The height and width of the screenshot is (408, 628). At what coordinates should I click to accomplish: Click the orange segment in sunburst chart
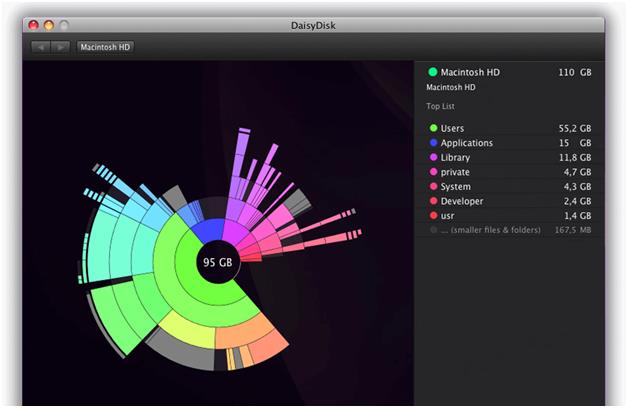pos(244,330)
